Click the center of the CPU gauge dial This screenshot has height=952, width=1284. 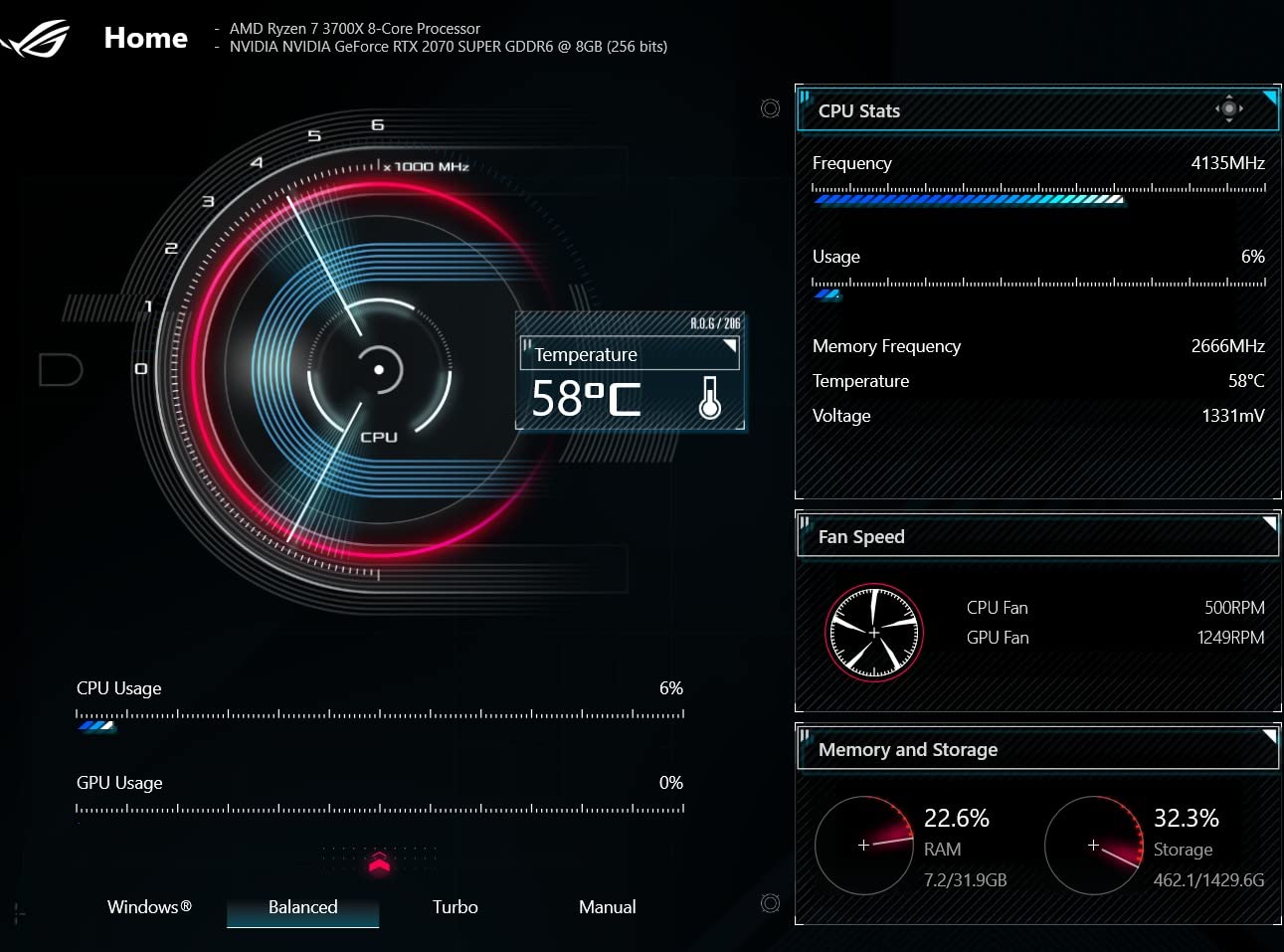tap(379, 369)
